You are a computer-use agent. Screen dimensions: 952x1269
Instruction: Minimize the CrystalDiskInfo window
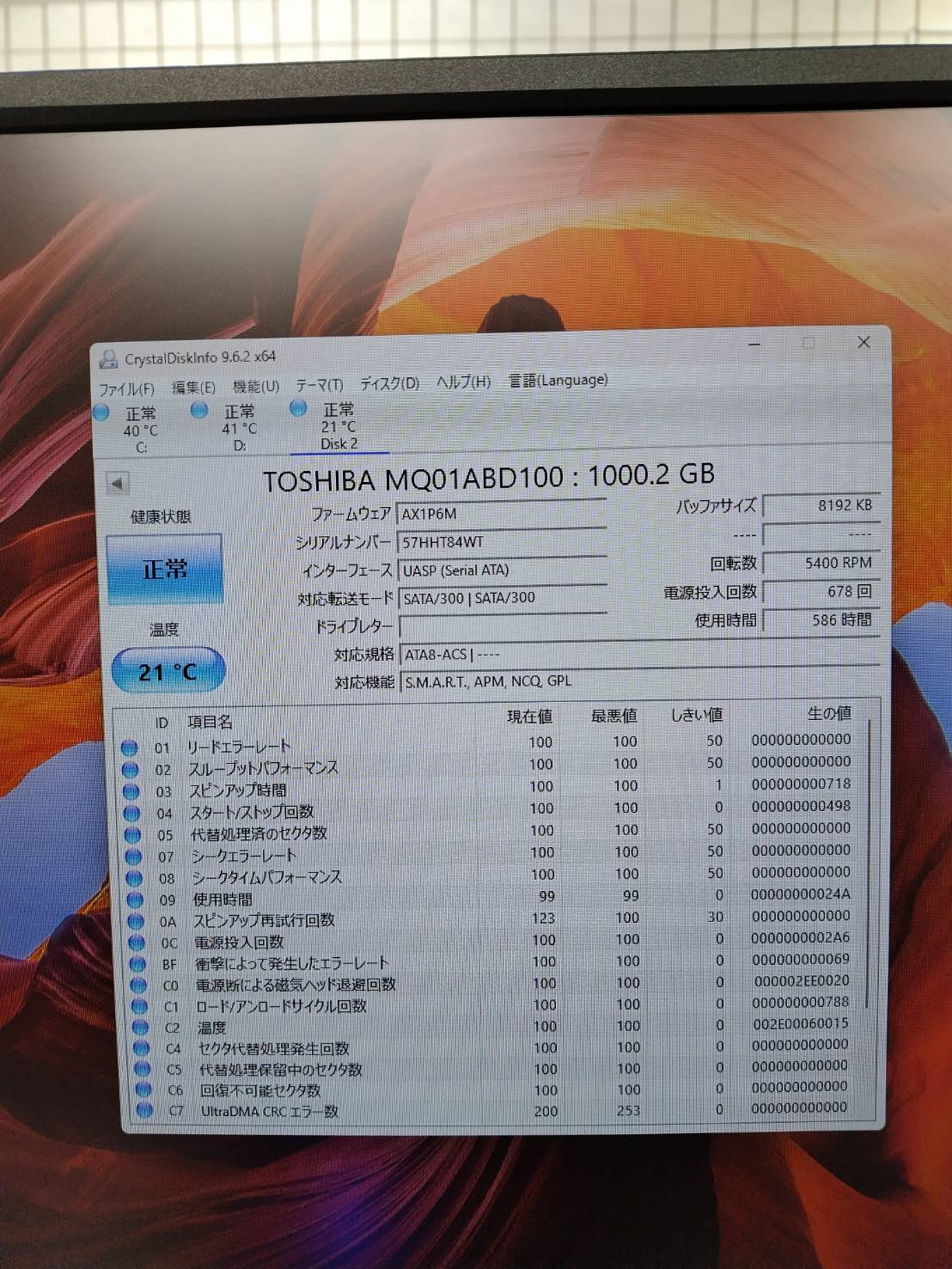pos(754,345)
